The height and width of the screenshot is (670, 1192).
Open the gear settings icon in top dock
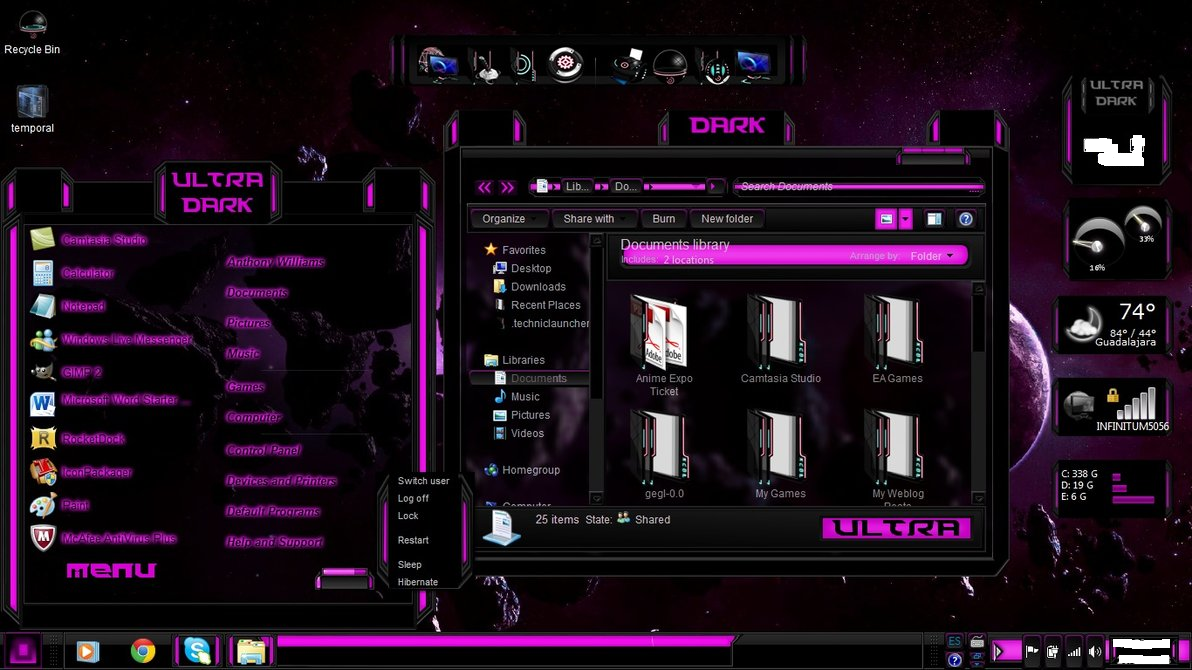click(x=566, y=64)
